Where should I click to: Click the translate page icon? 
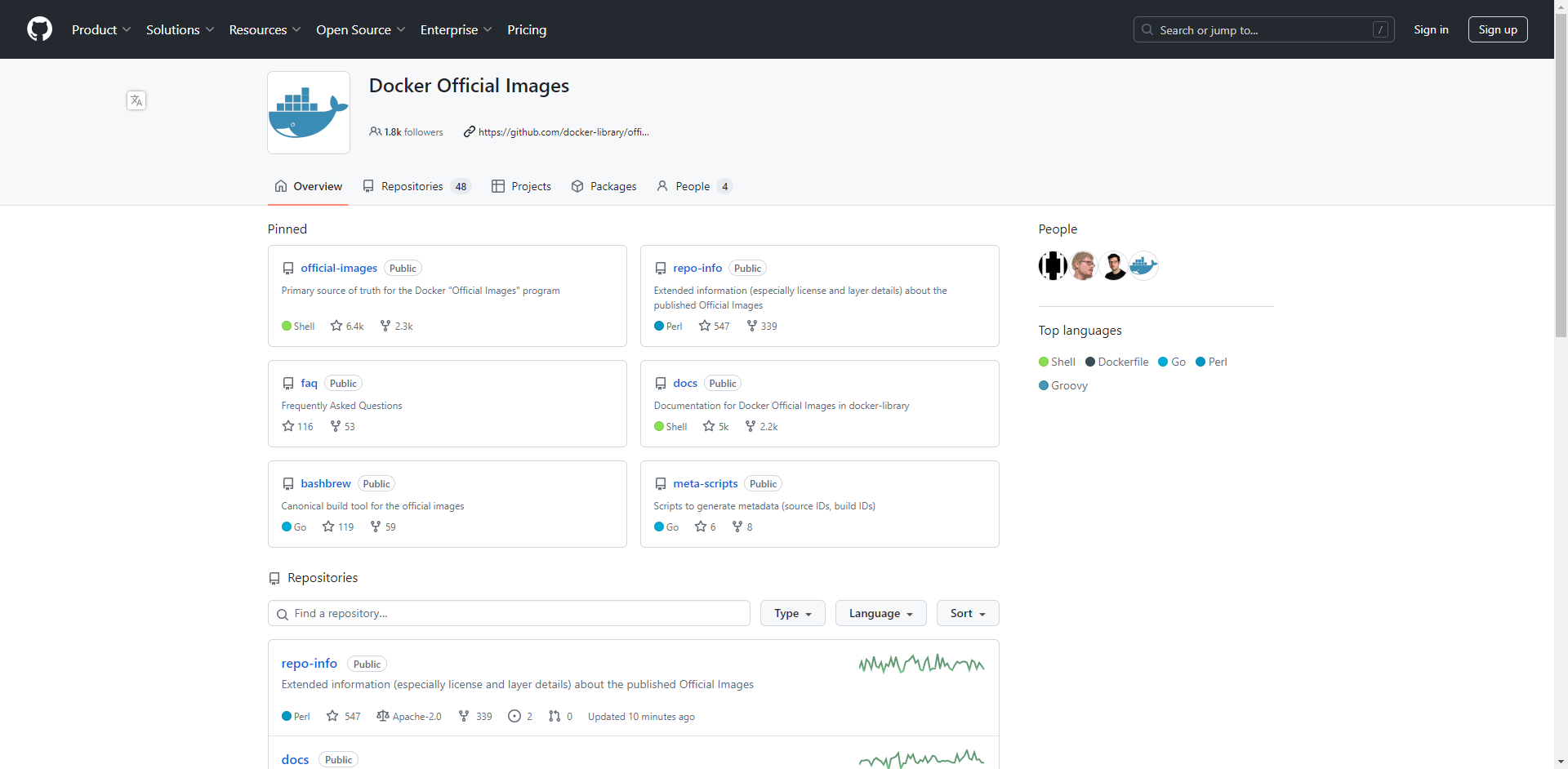136,100
